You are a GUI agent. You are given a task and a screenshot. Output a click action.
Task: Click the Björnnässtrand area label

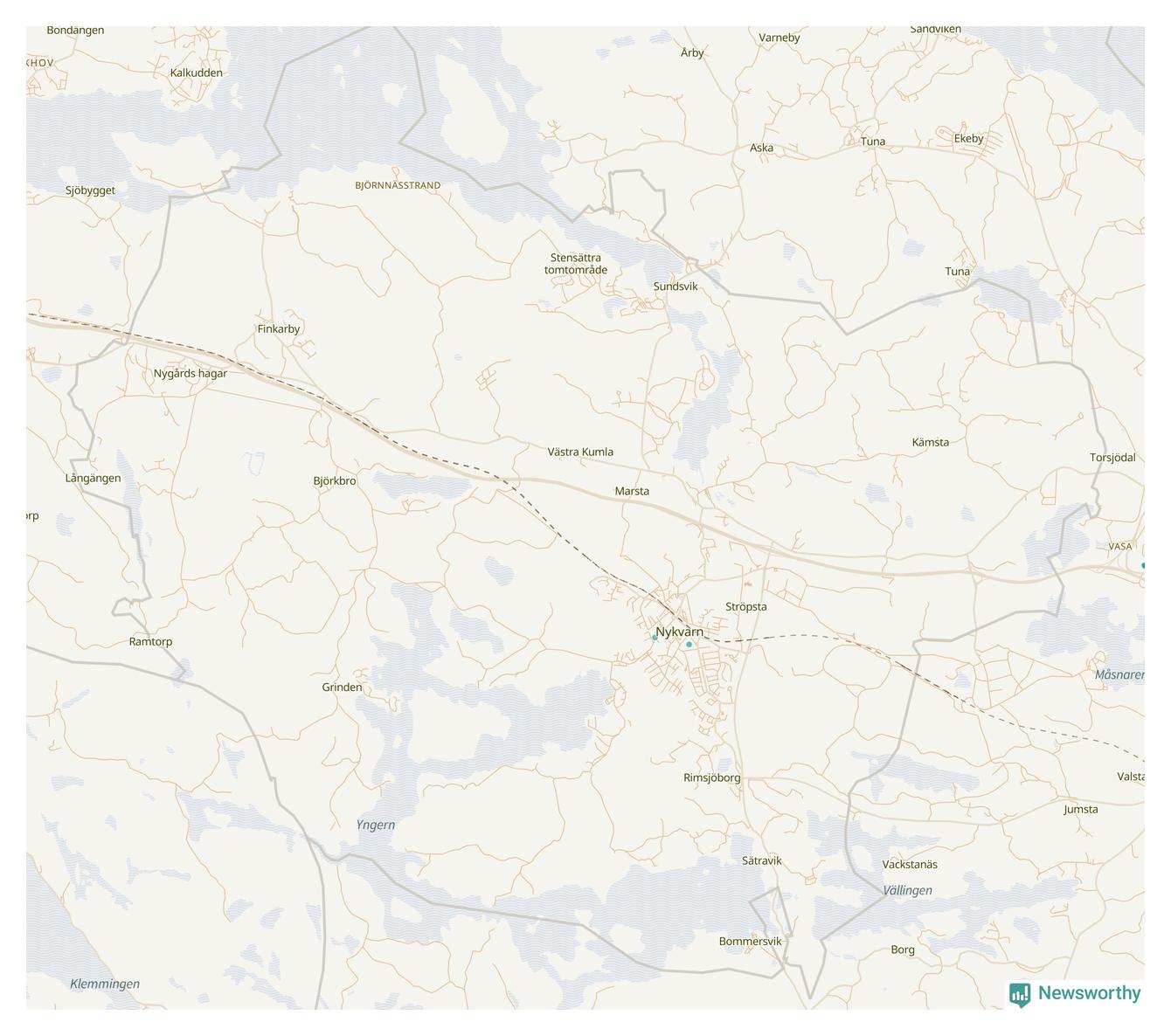[398, 185]
